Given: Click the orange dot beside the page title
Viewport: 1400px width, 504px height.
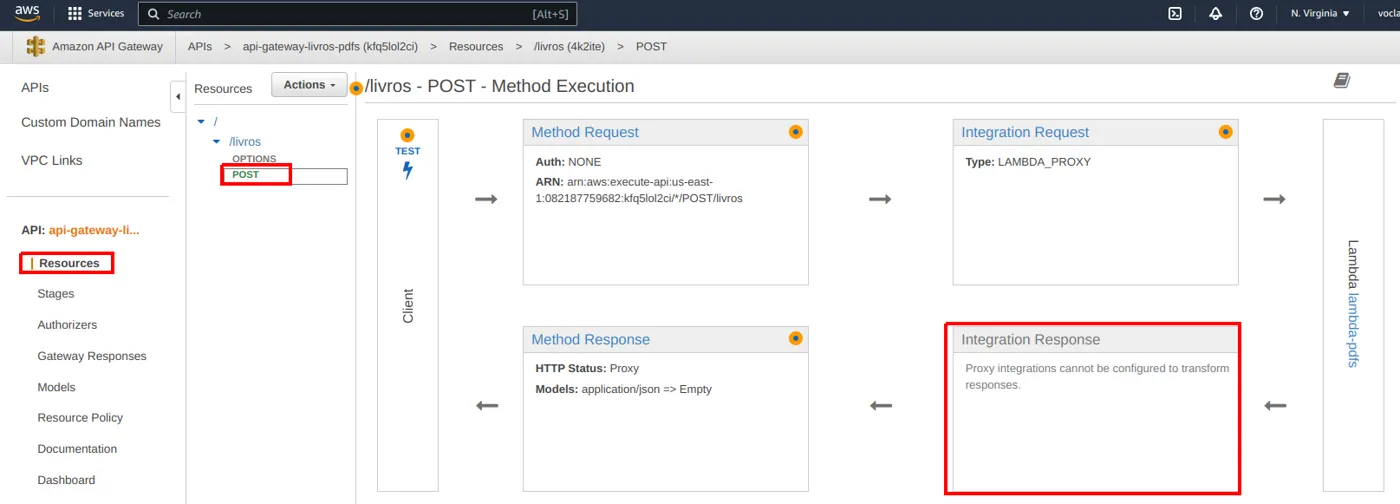Looking at the screenshot, I should pos(356,88).
